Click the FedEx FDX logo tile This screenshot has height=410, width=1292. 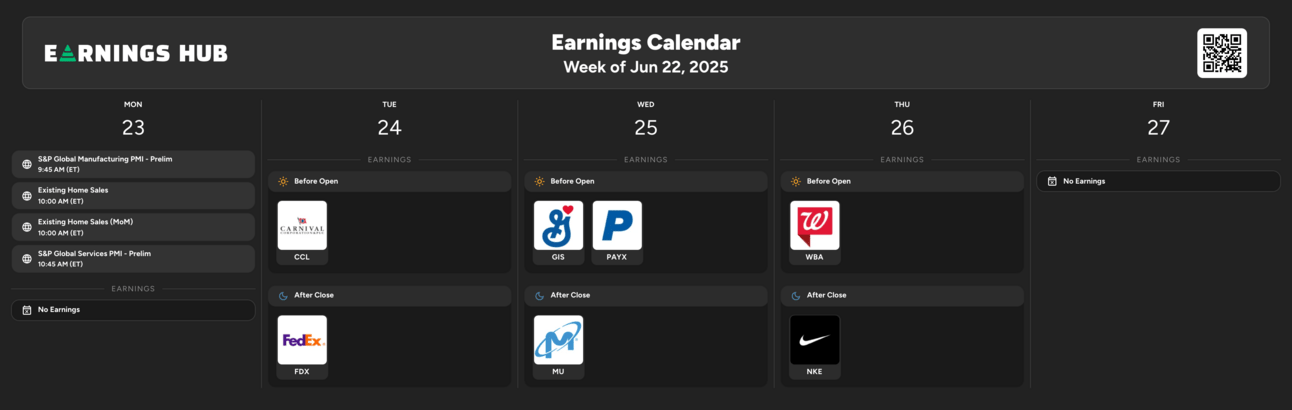pyautogui.click(x=302, y=340)
